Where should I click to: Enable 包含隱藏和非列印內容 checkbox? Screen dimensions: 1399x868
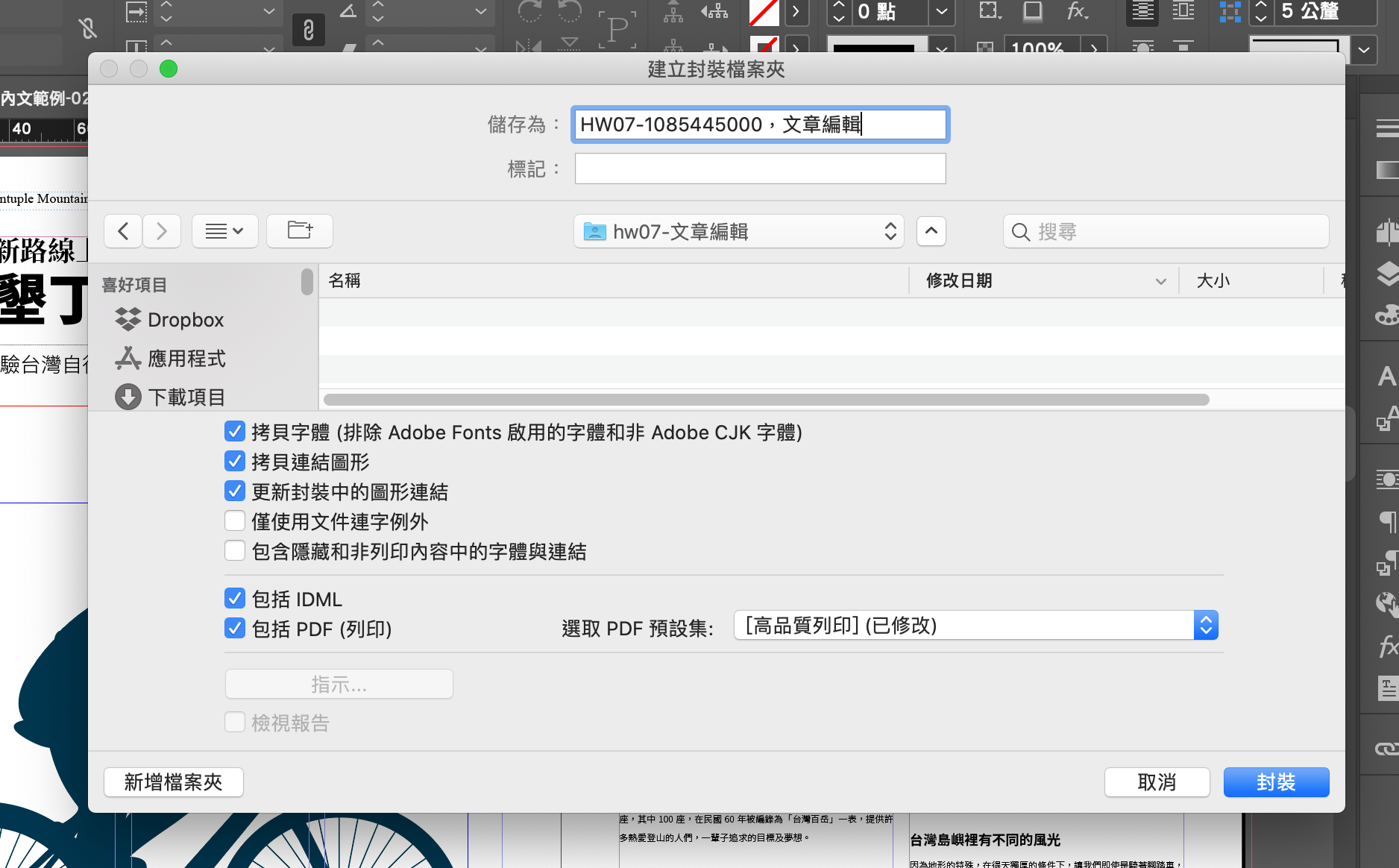coord(235,551)
